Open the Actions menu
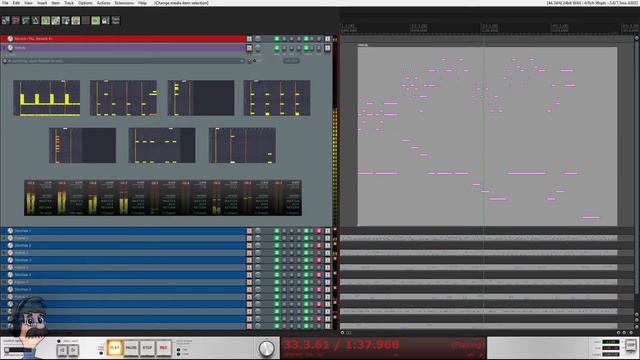The height and width of the screenshot is (360, 640). coord(104,3)
